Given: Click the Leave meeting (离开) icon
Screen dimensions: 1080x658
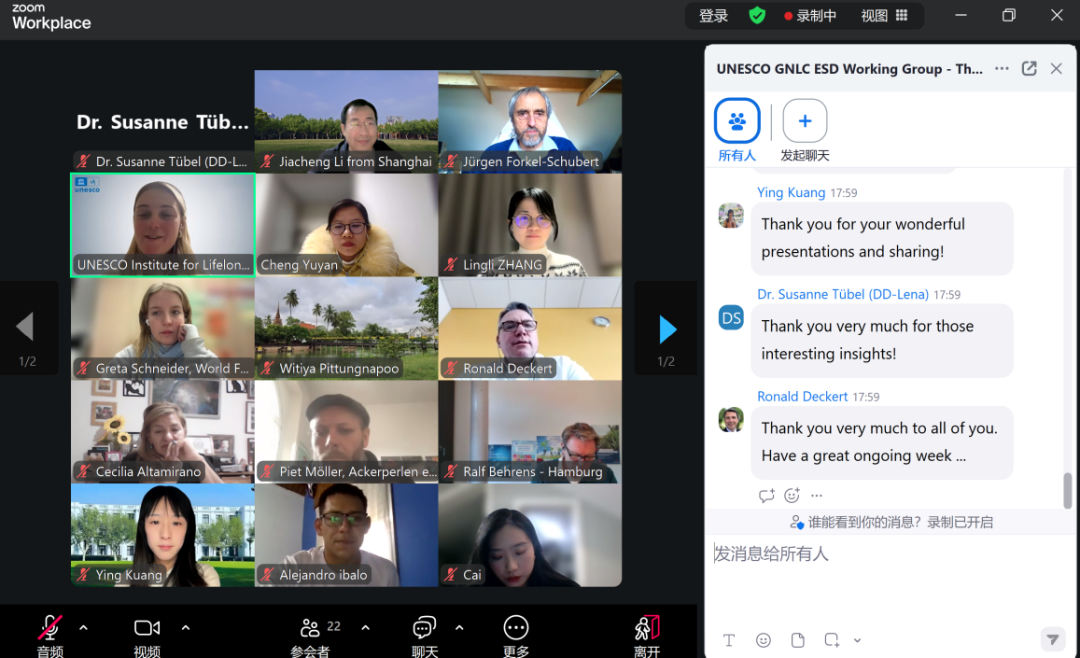Looking at the screenshot, I should 647,629.
